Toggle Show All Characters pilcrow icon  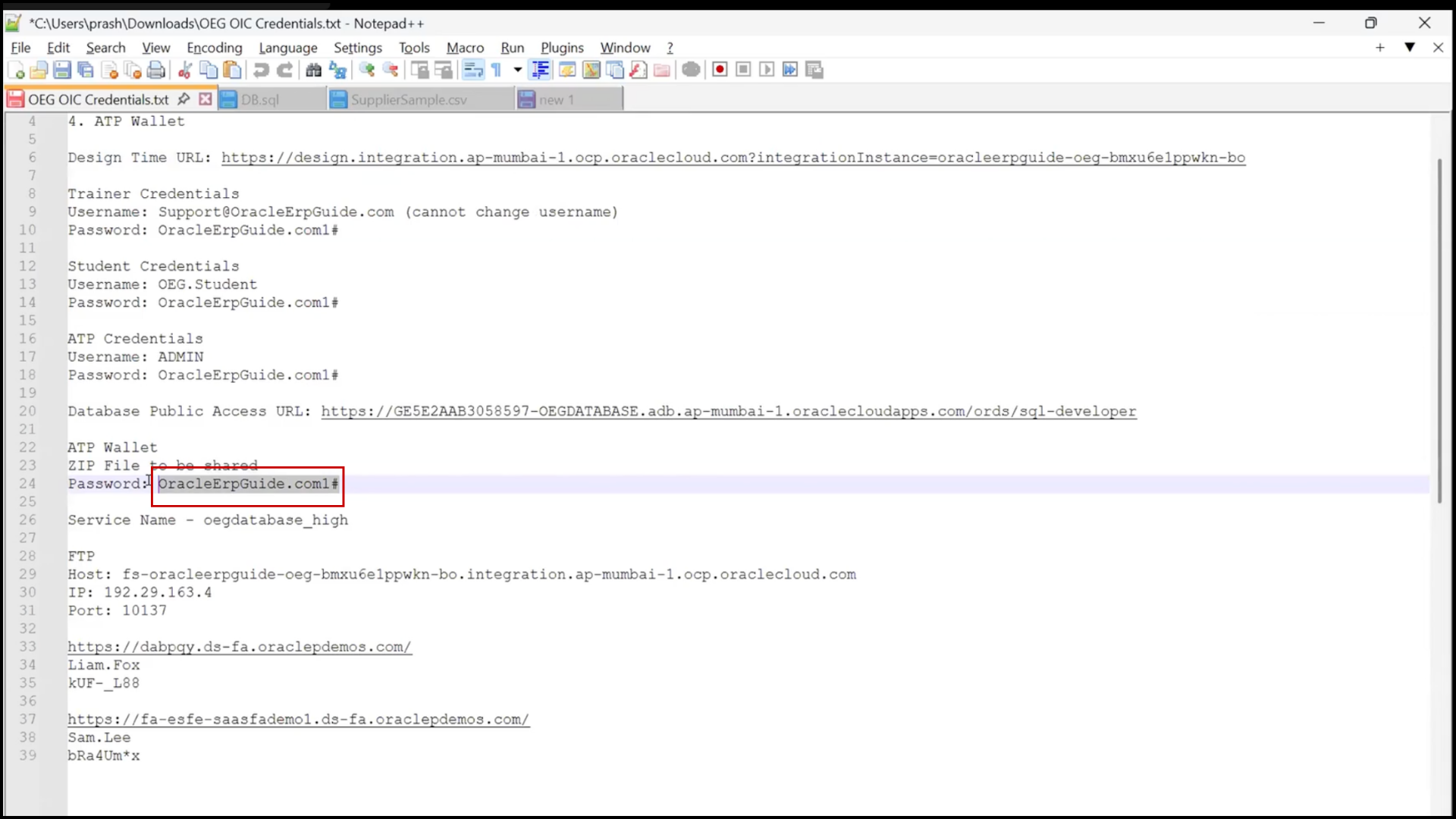point(497,71)
